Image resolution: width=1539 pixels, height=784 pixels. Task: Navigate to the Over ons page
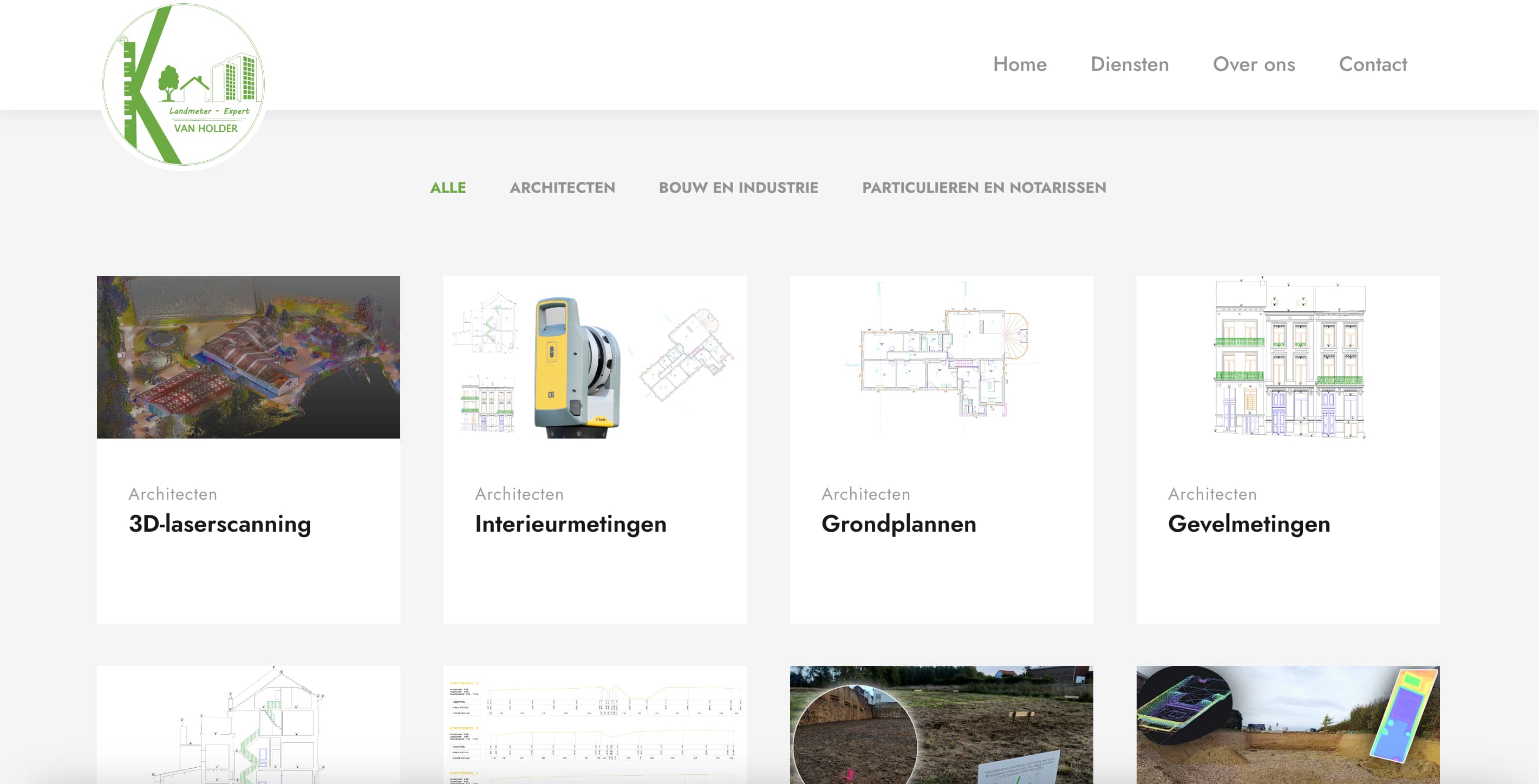click(1254, 64)
